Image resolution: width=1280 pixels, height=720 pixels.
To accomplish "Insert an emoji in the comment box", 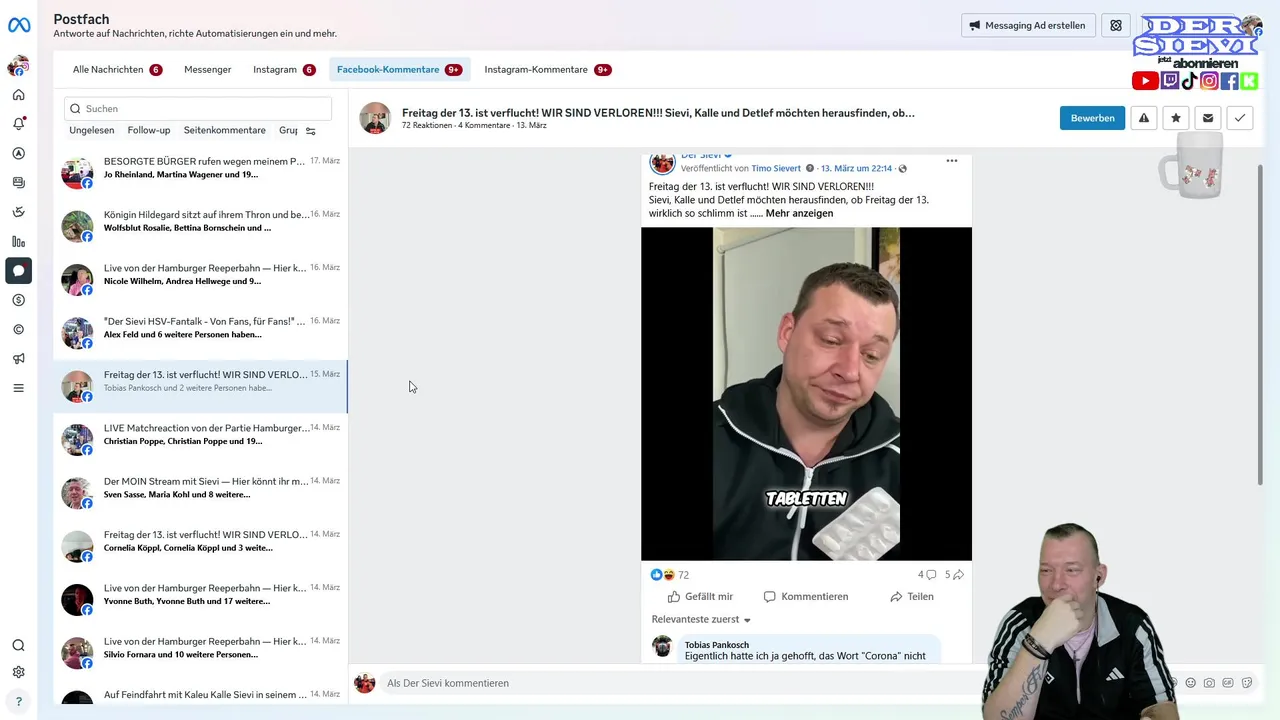I will click(1190, 683).
